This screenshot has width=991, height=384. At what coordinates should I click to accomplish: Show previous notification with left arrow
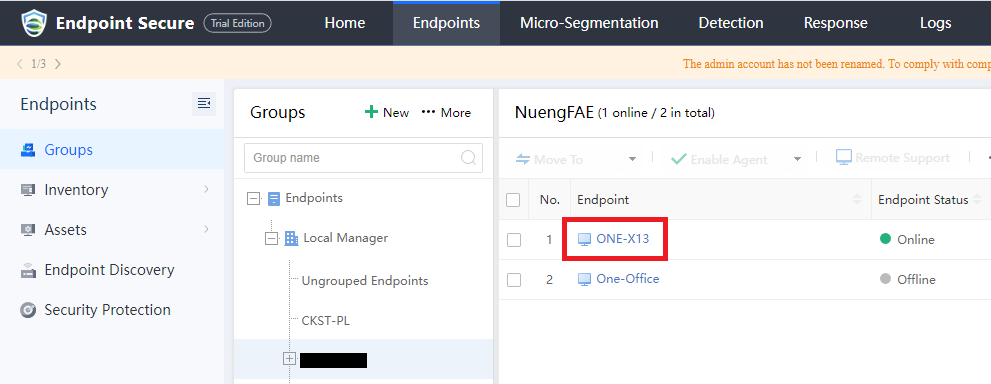tap(20, 64)
